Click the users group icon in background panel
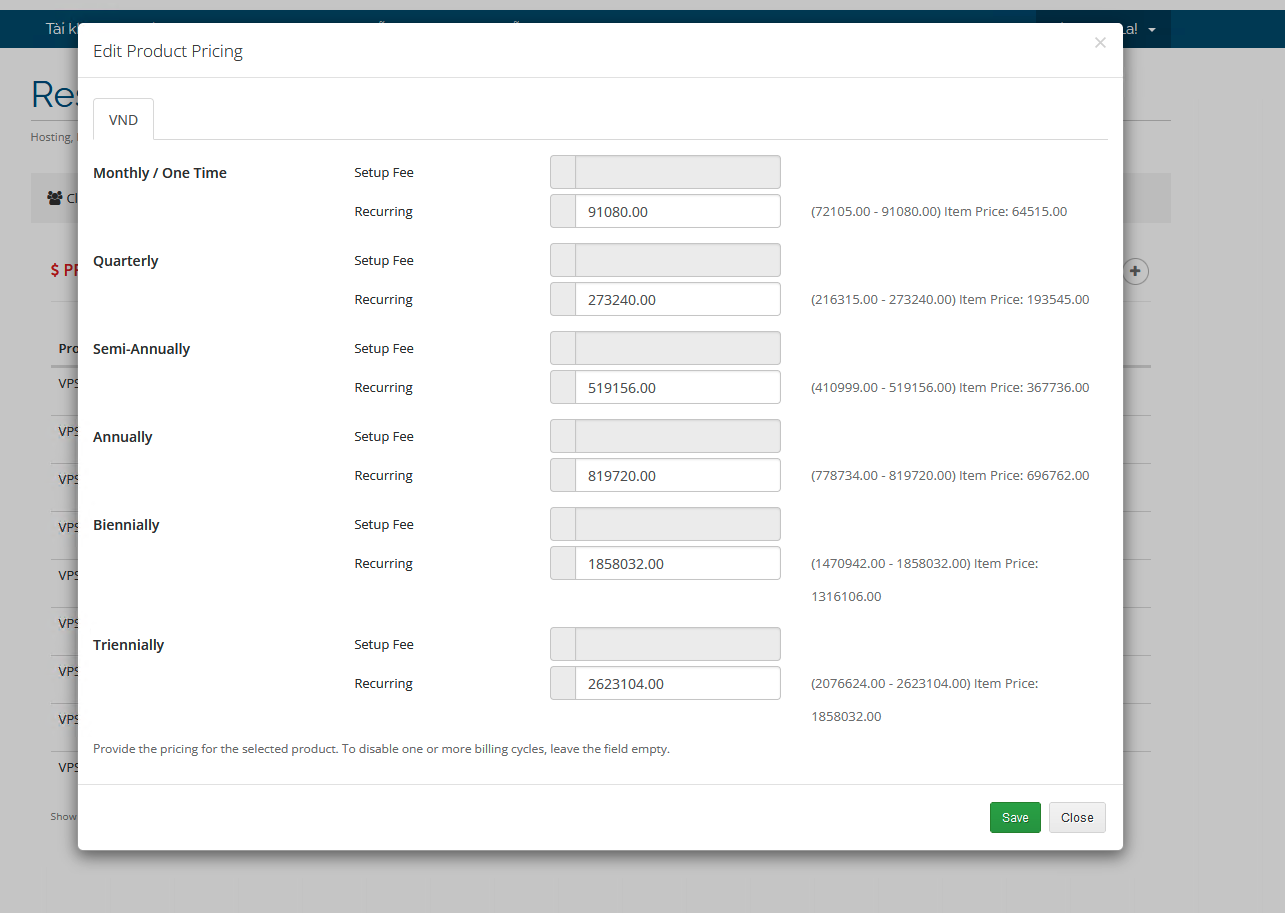This screenshot has width=1285, height=913. [55, 198]
